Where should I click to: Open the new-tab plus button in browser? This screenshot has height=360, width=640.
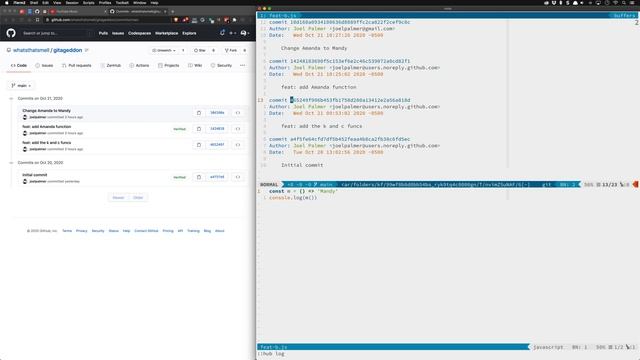click(173, 11)
